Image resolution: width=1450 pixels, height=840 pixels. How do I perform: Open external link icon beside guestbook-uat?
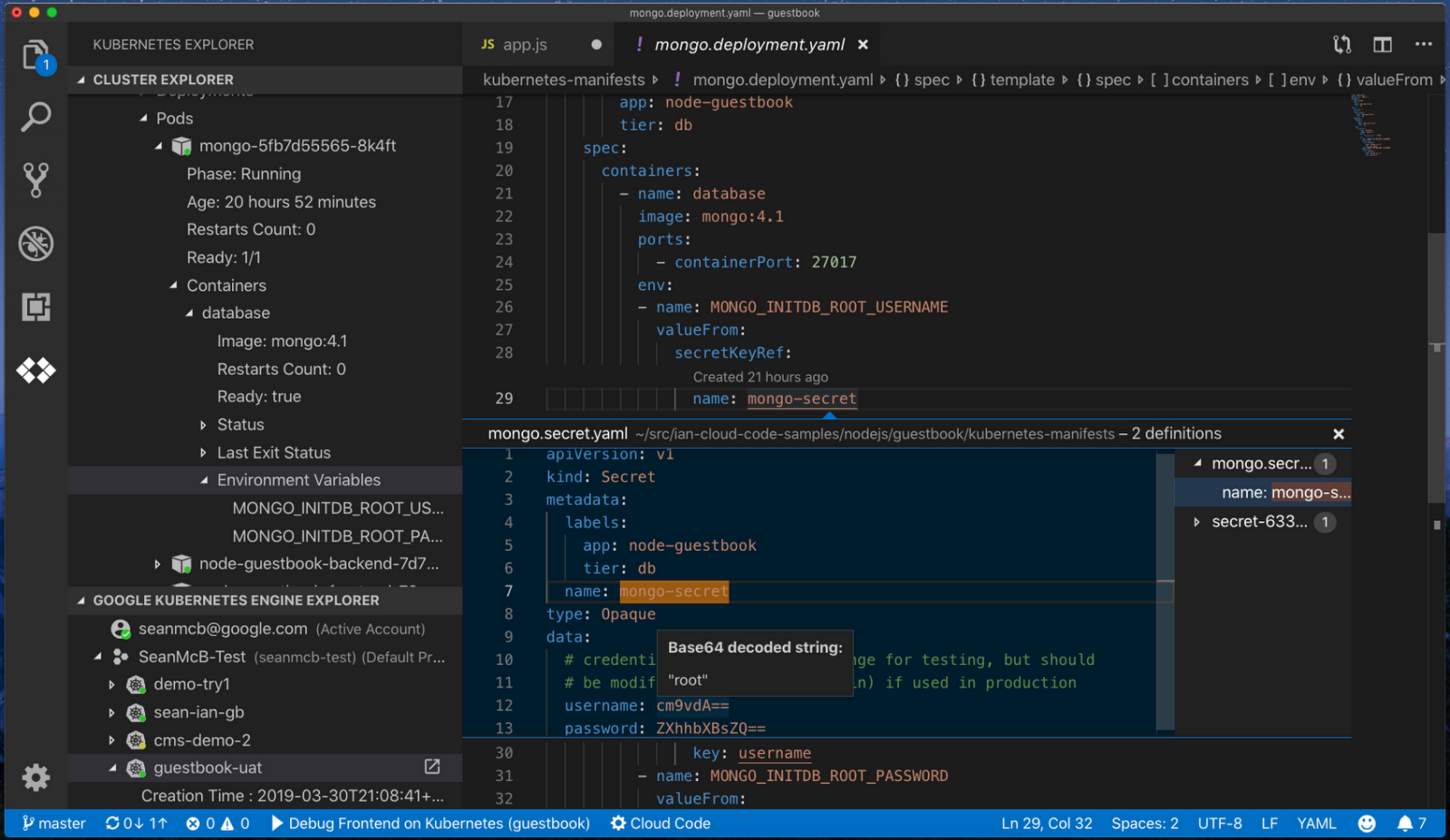click(432, 767)
